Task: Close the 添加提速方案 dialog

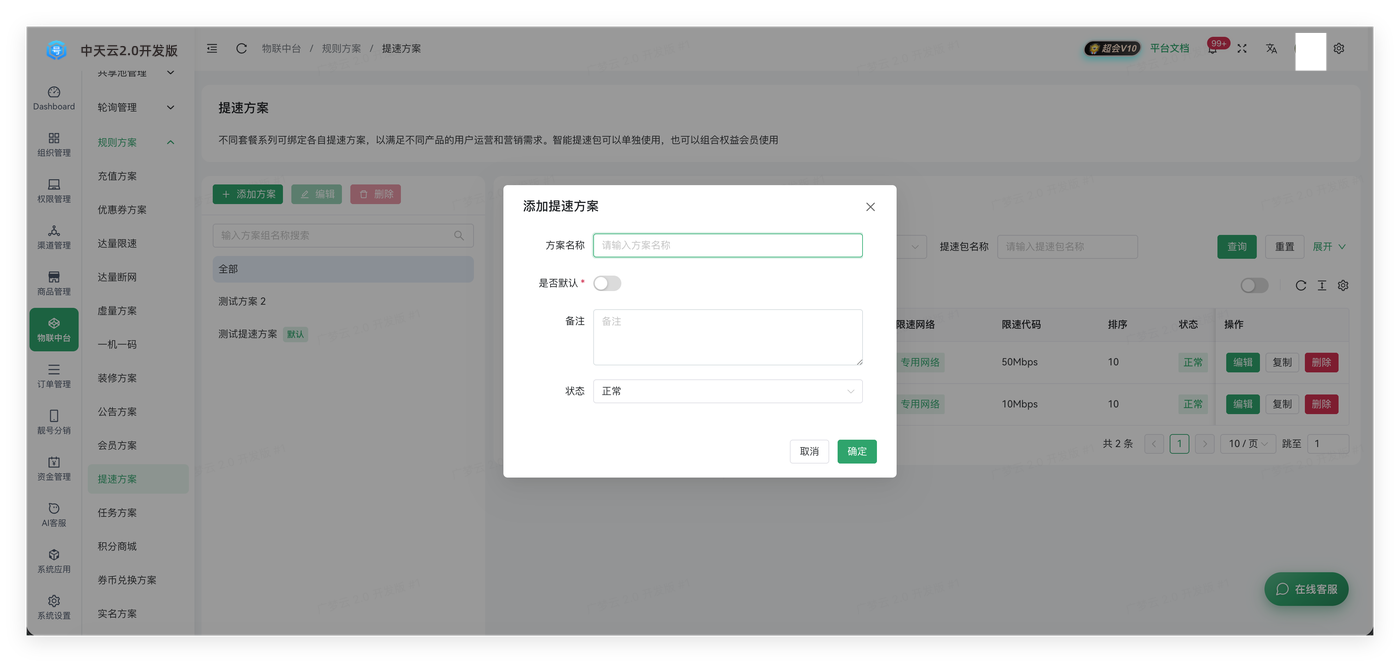Action: click(x=870, y=207)
